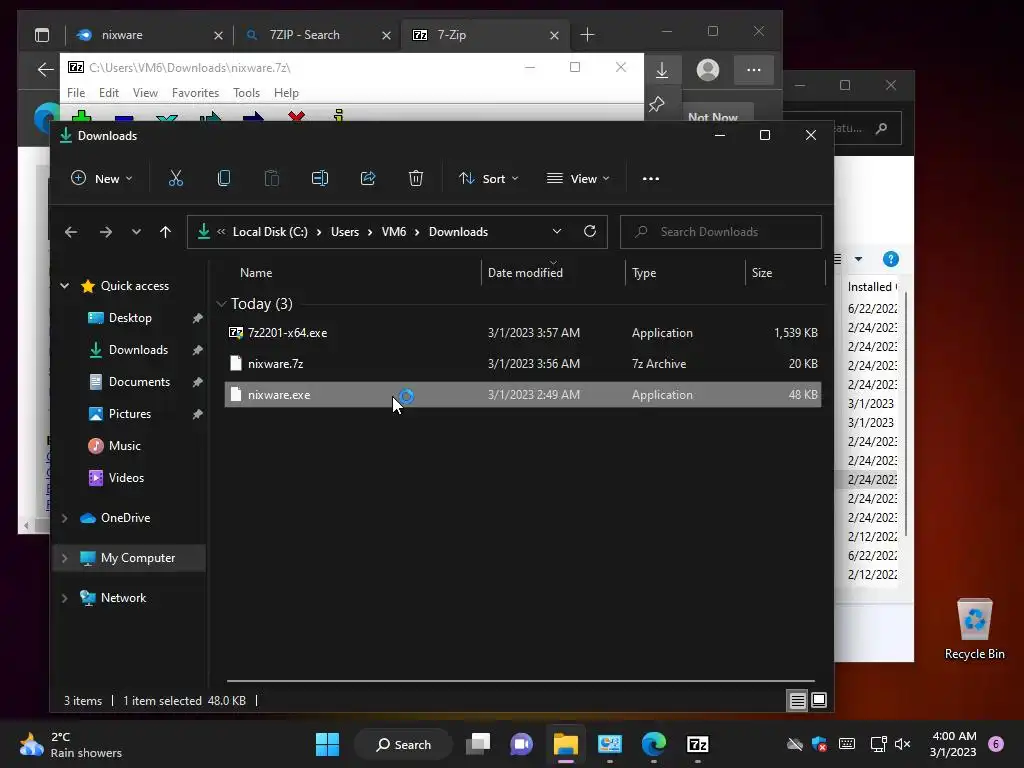The image size is (1024, 768).
Task: Select 7z2201-x64.exe file
Action: 522,332
